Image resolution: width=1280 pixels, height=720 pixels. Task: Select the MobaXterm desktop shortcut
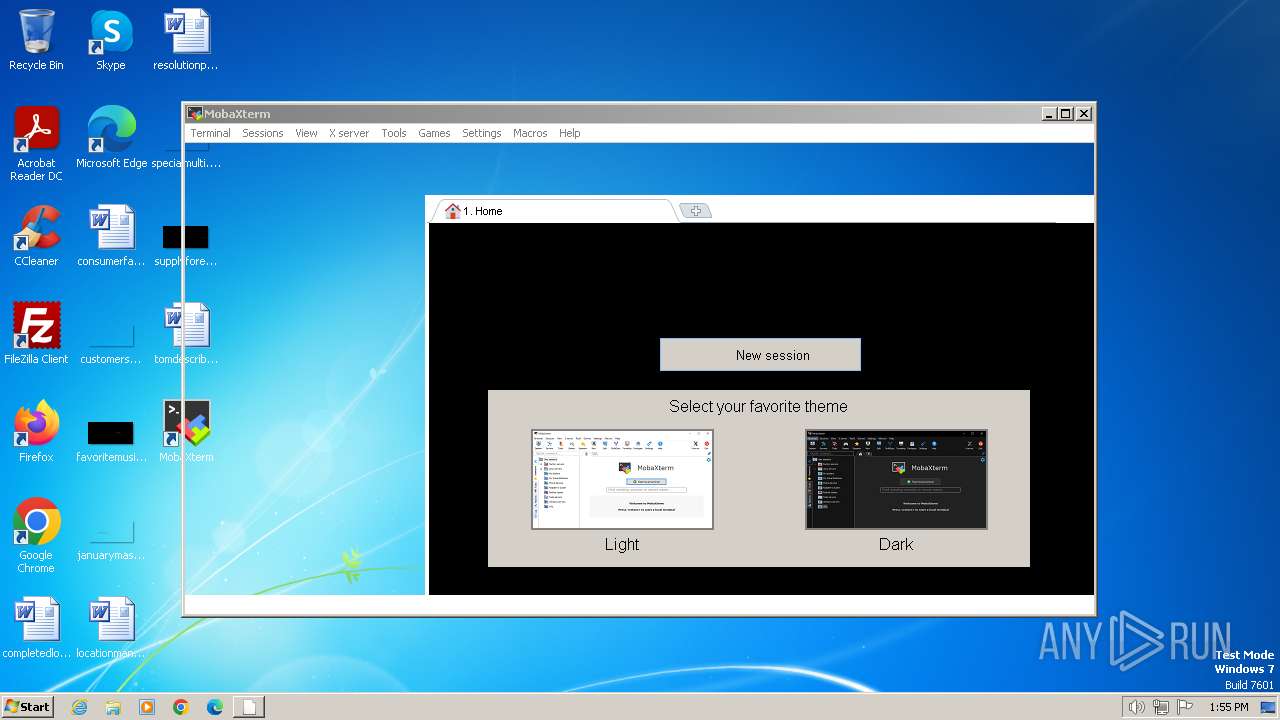click(x=185, y=432)
